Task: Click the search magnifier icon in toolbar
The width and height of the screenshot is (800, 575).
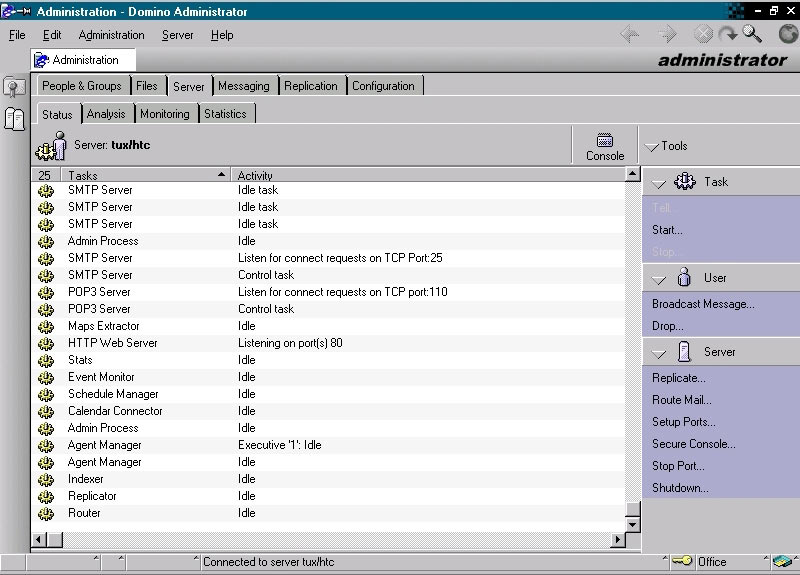Action: 752,34
